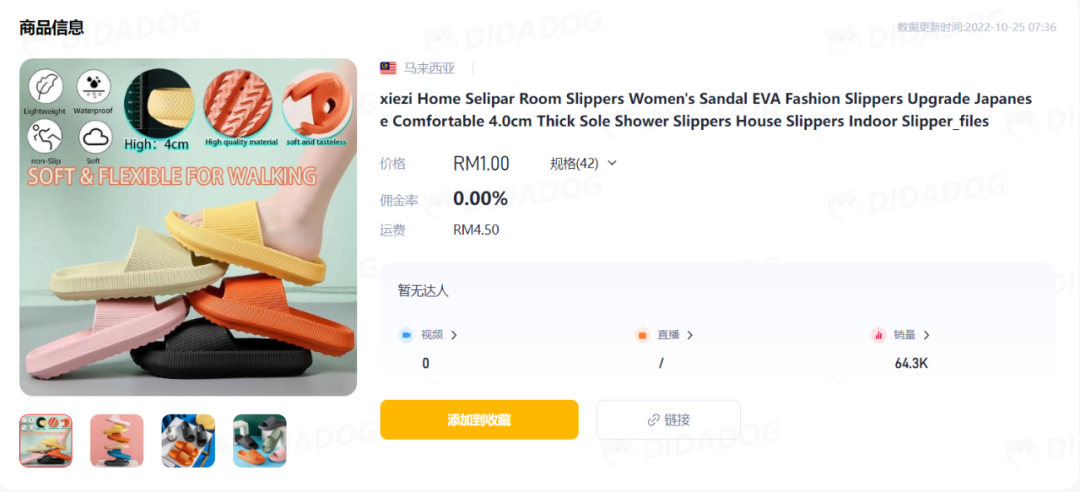
Task: Select the third thumbnail with orange slippers
Action: 188,441
